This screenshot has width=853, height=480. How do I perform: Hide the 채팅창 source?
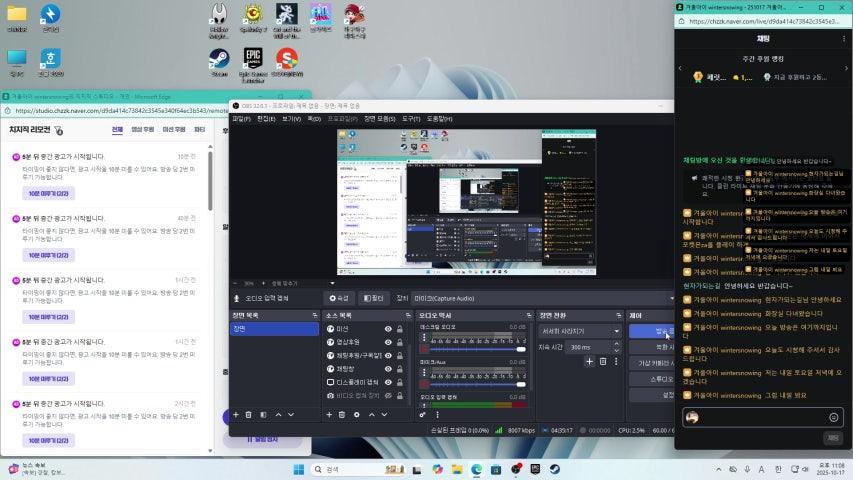388,369
